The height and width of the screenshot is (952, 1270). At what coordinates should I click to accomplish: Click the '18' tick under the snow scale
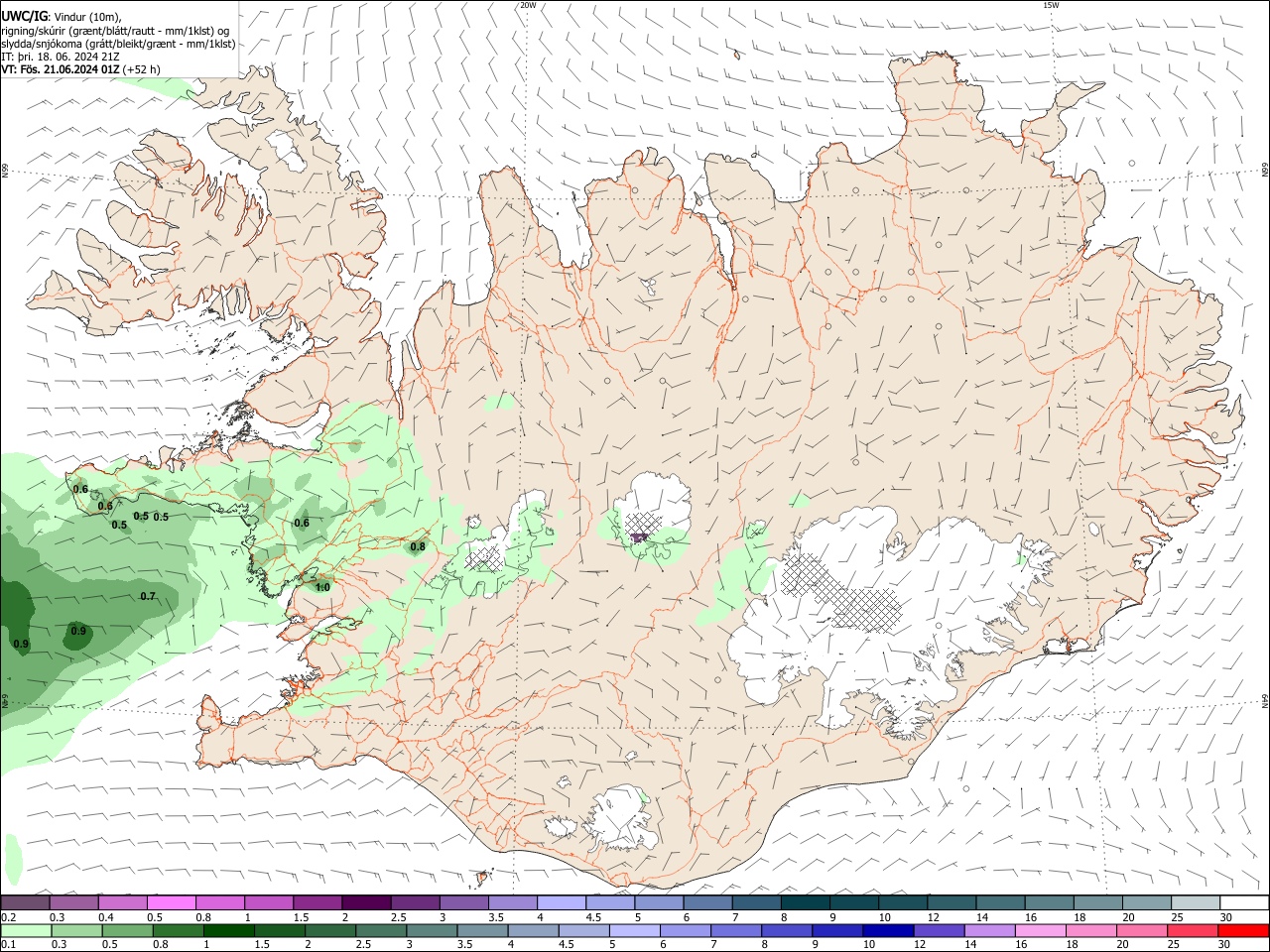(1078, 917)
